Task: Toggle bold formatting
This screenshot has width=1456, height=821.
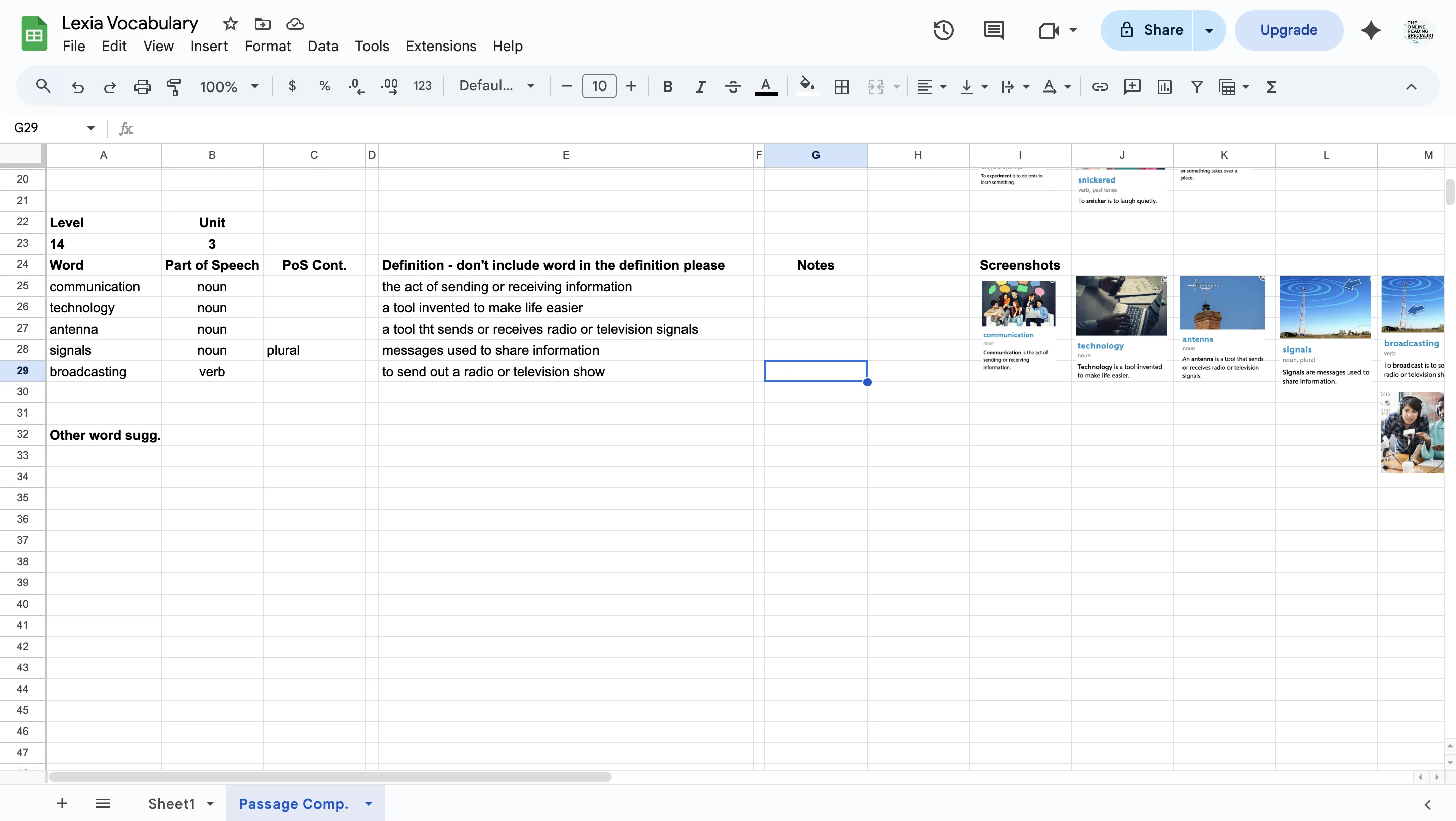Action: pyautogui.click(x=667, y=86)
